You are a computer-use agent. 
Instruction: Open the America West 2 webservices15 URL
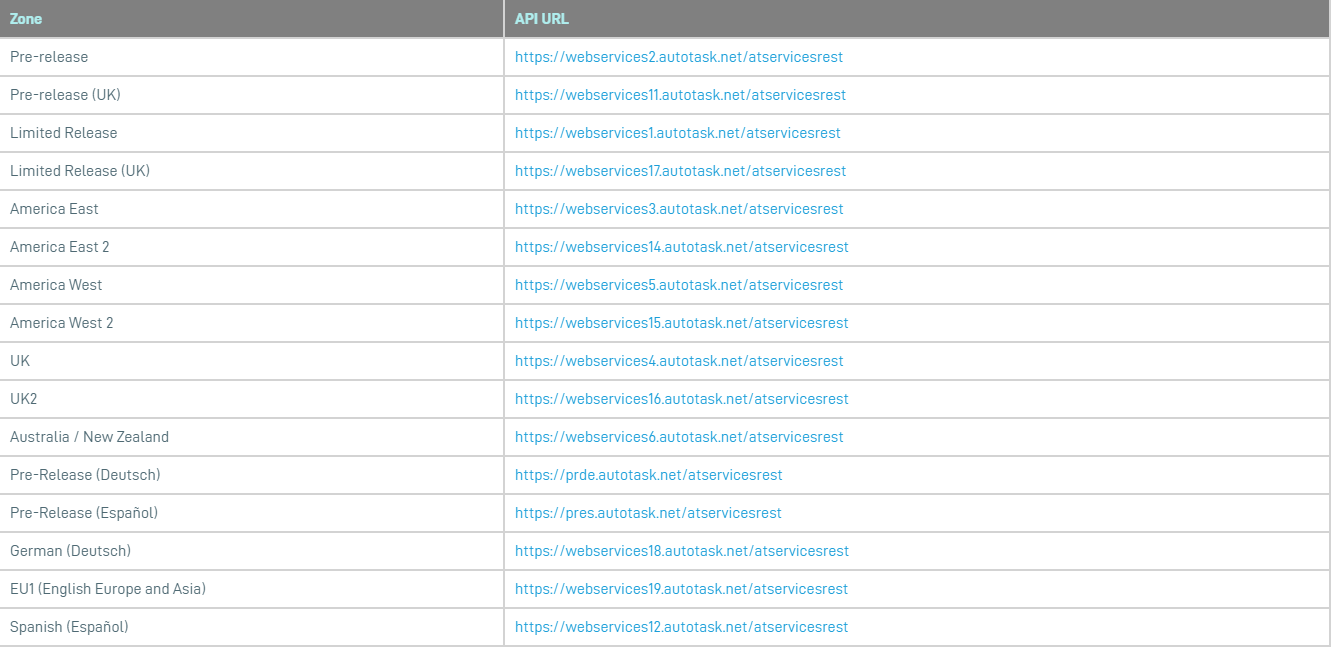point(681,323)
